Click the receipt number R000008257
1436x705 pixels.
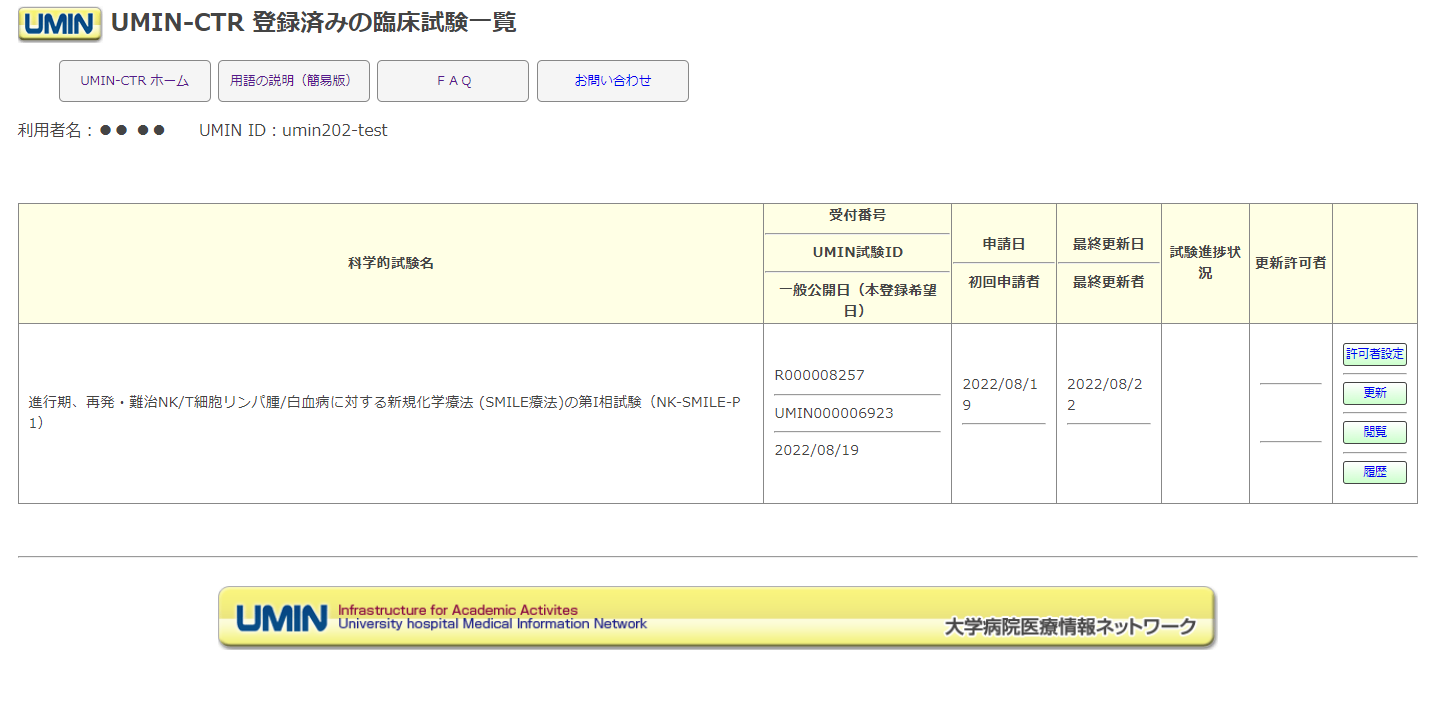(819, 375)
